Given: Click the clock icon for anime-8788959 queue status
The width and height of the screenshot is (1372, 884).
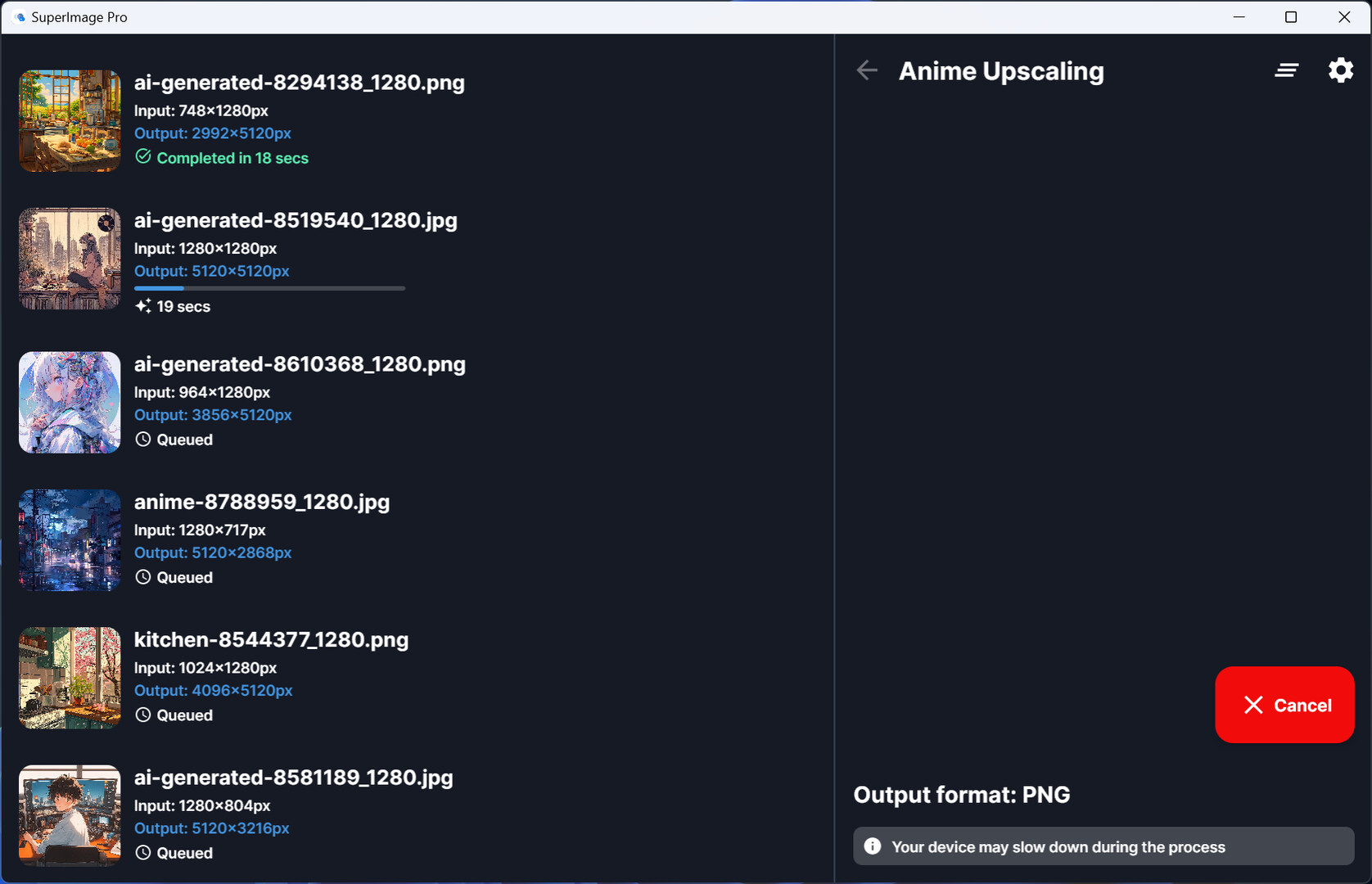Looking at the screenshot, I should click(143, 577).
